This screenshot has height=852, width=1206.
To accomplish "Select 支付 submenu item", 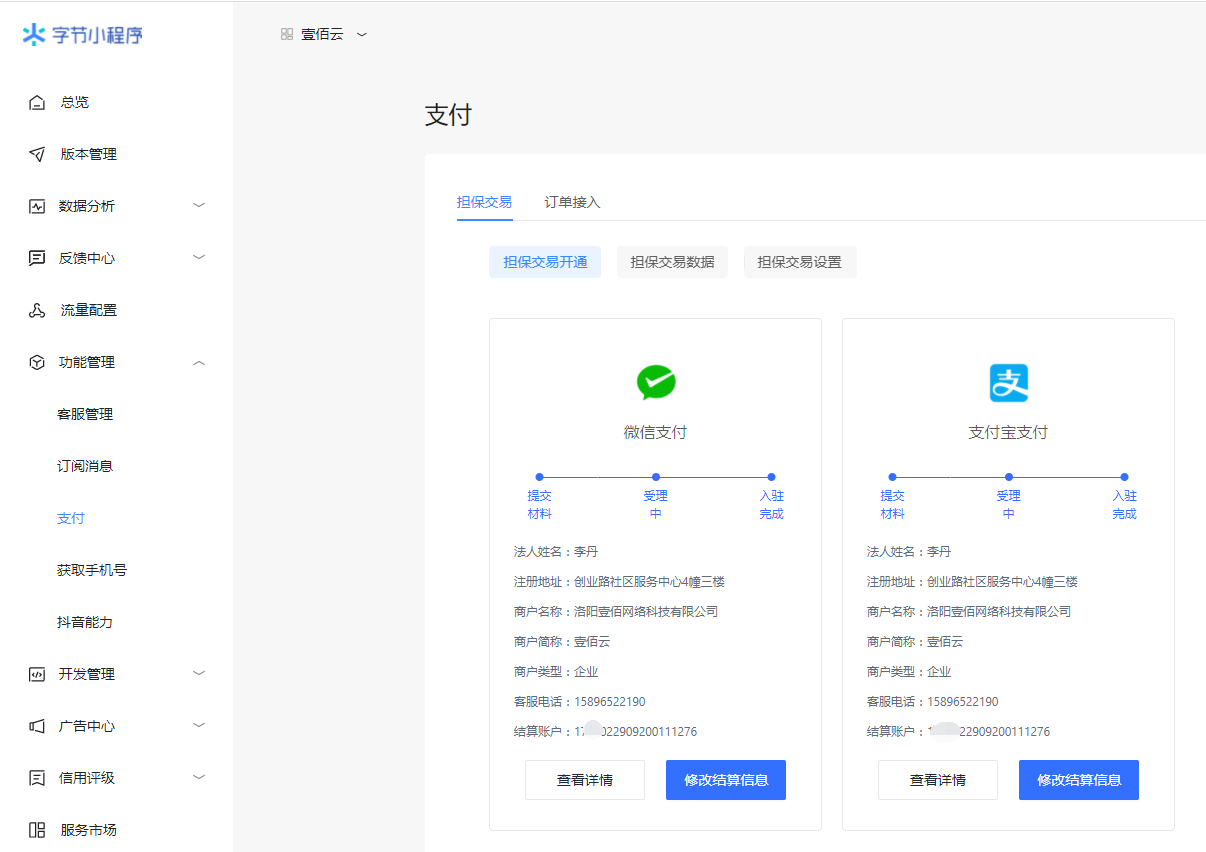I will click(x=71, y=518).
